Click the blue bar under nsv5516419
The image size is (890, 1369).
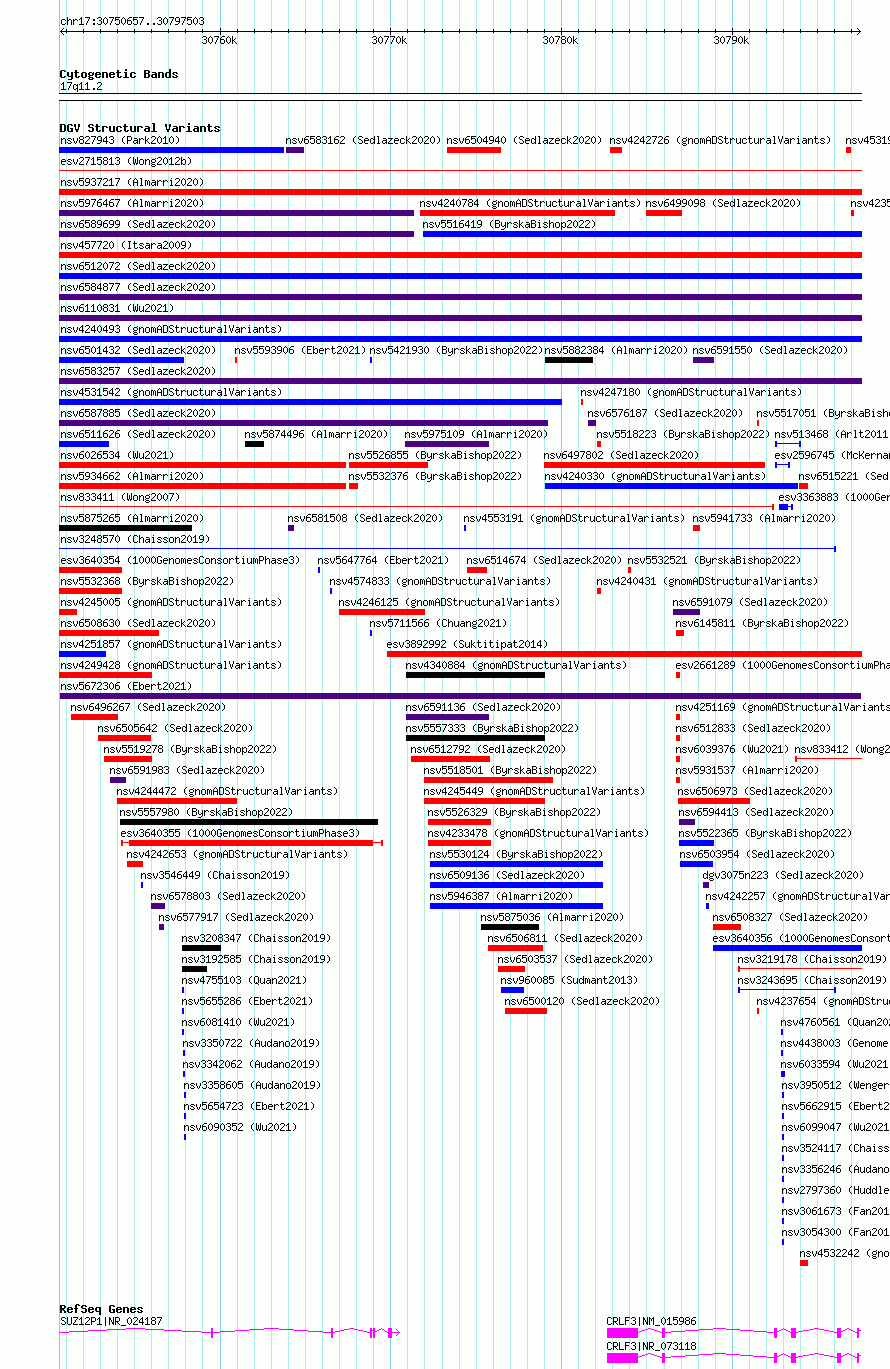(x=642, y=234)
